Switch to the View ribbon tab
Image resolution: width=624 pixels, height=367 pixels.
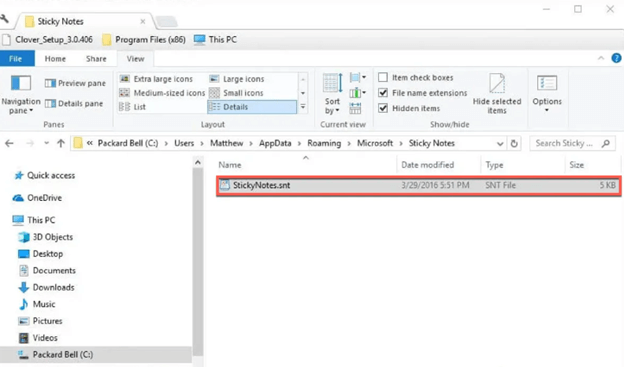pyautogui.click(x=136, y=59)
